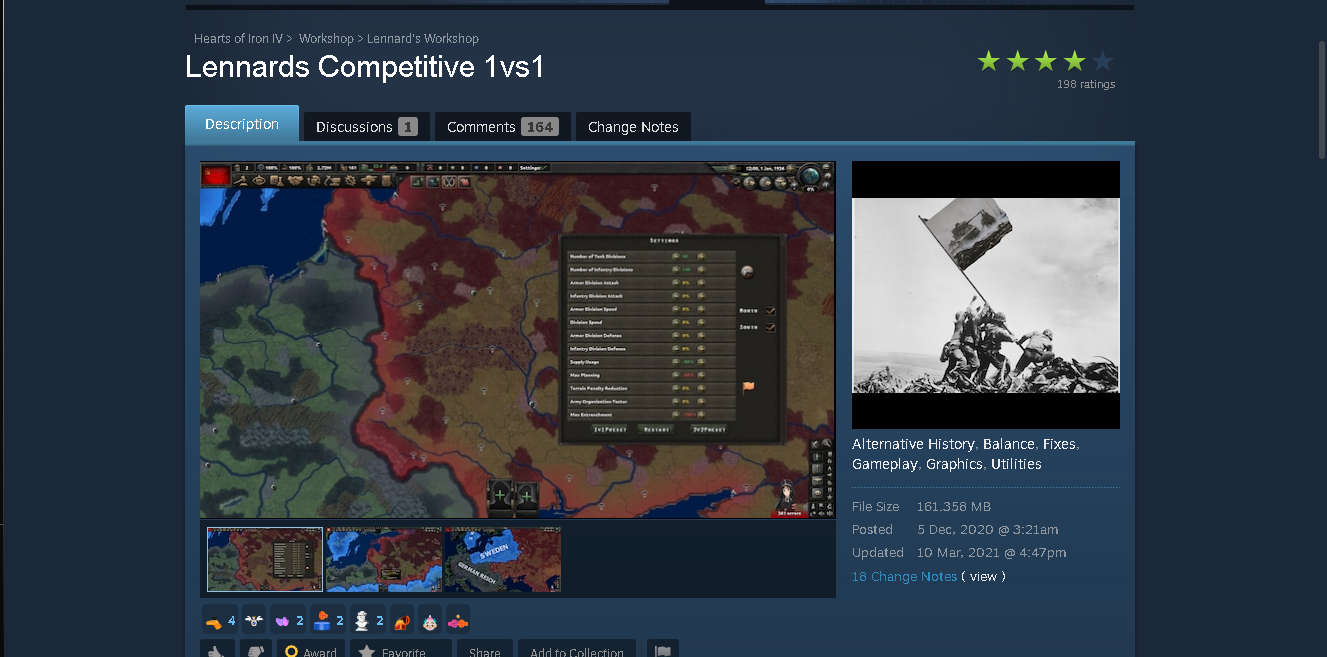
Task: Select the middle screenshot thumbnail
Action: point(383,560)
